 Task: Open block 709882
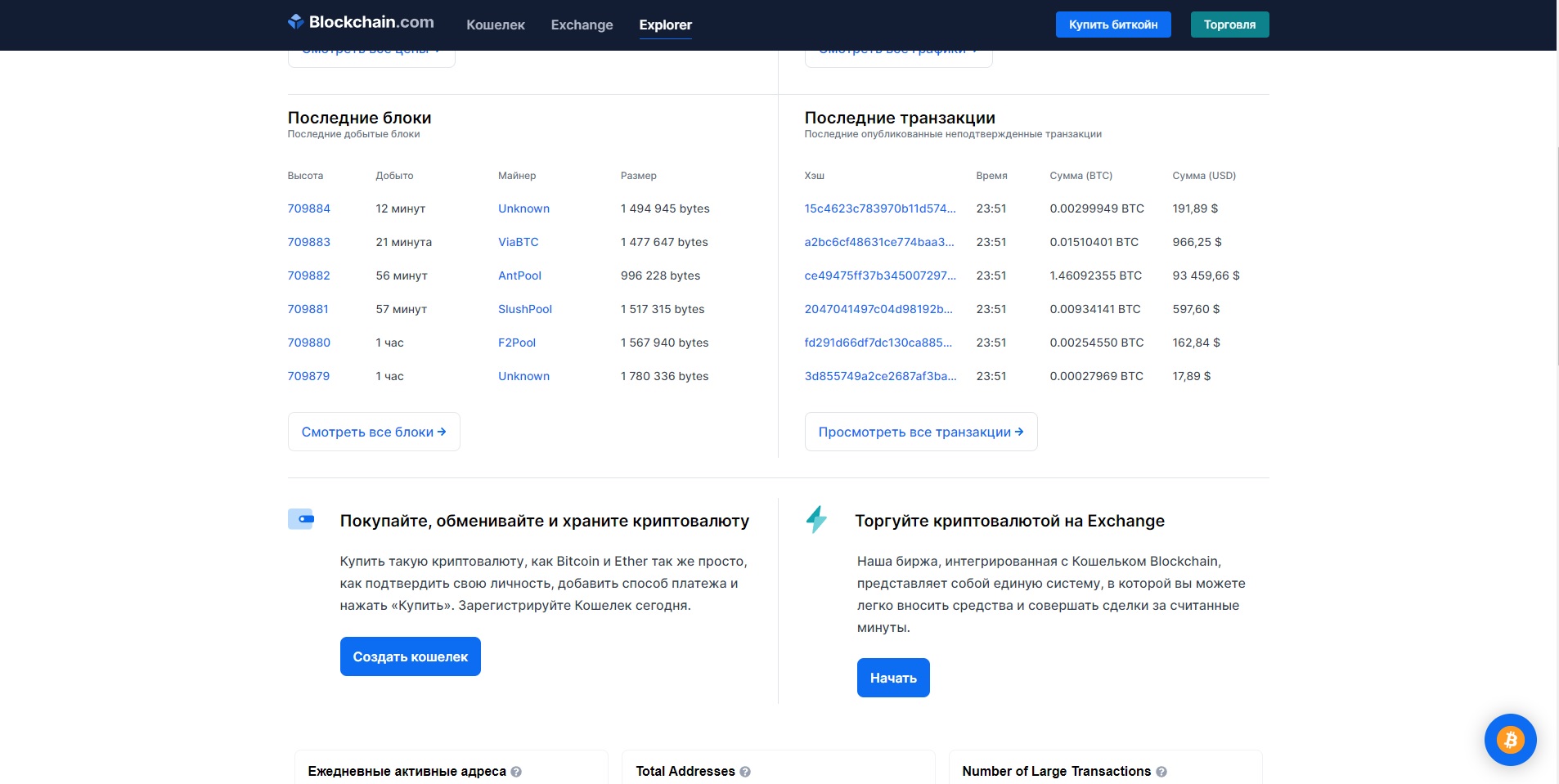[309, 276]
